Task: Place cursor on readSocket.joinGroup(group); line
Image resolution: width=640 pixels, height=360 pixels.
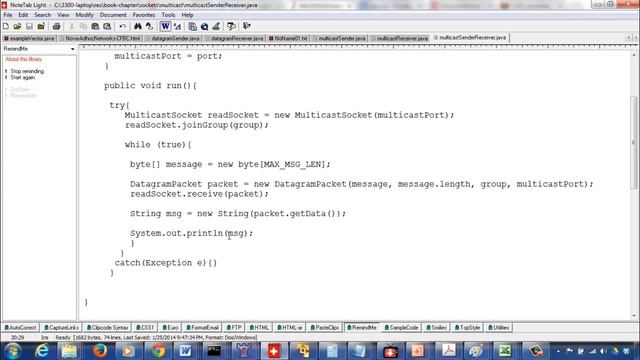Action: [197, 125]
